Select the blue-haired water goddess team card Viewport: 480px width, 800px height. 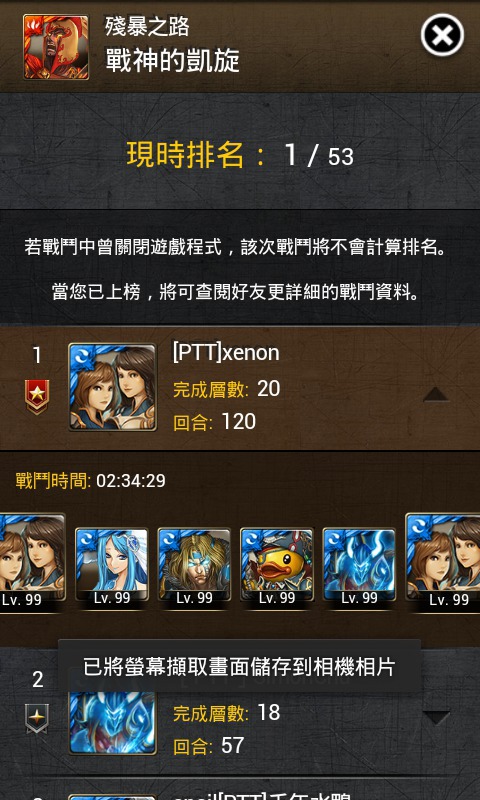pyautogui.click(x=112, y=565)
